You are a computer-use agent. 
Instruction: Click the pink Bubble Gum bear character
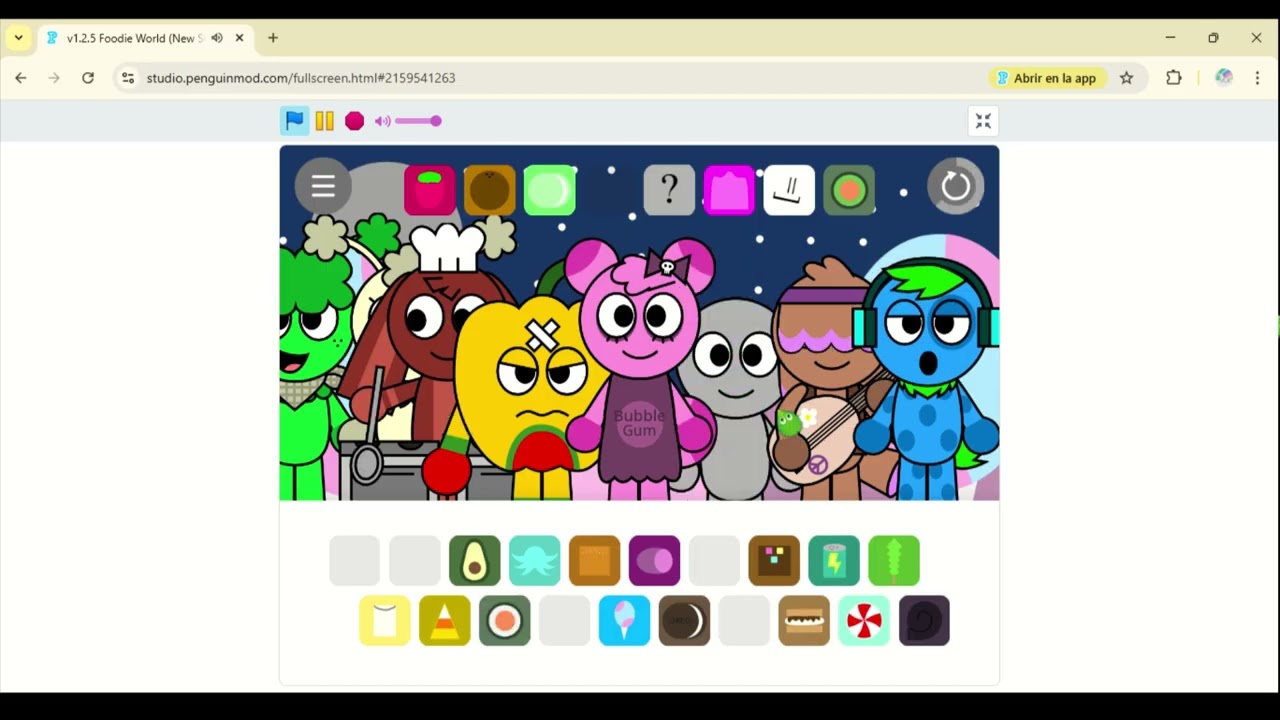pyautogui.click(x=640, y=370)
